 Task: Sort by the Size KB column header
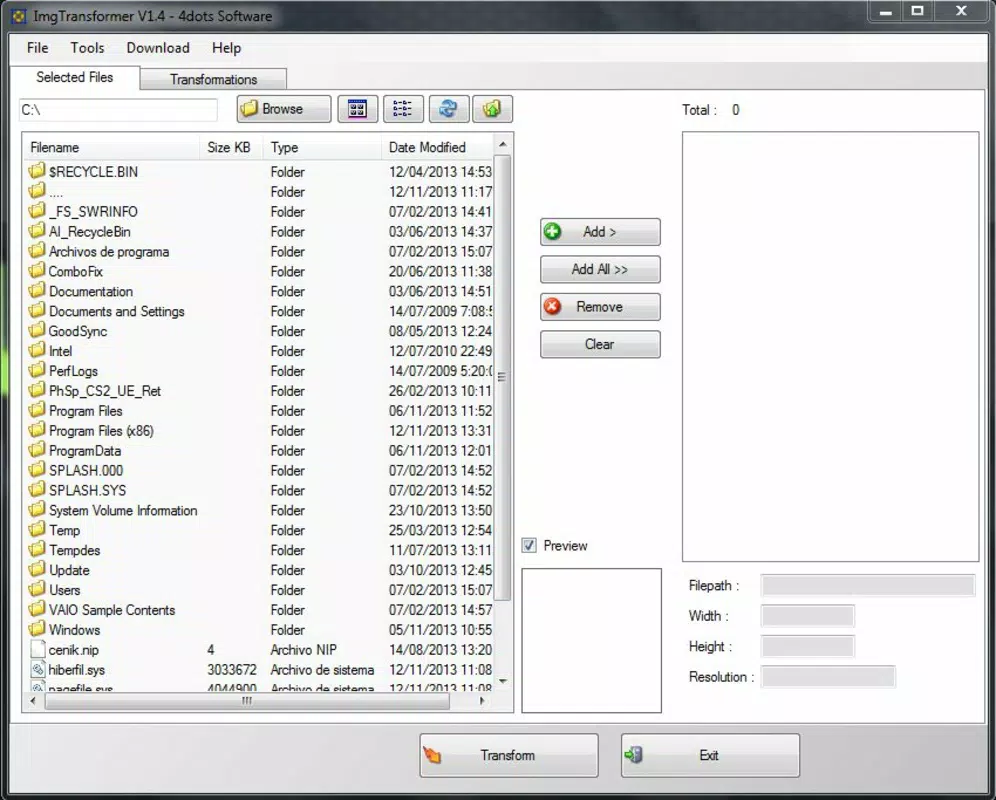(232, 147)
